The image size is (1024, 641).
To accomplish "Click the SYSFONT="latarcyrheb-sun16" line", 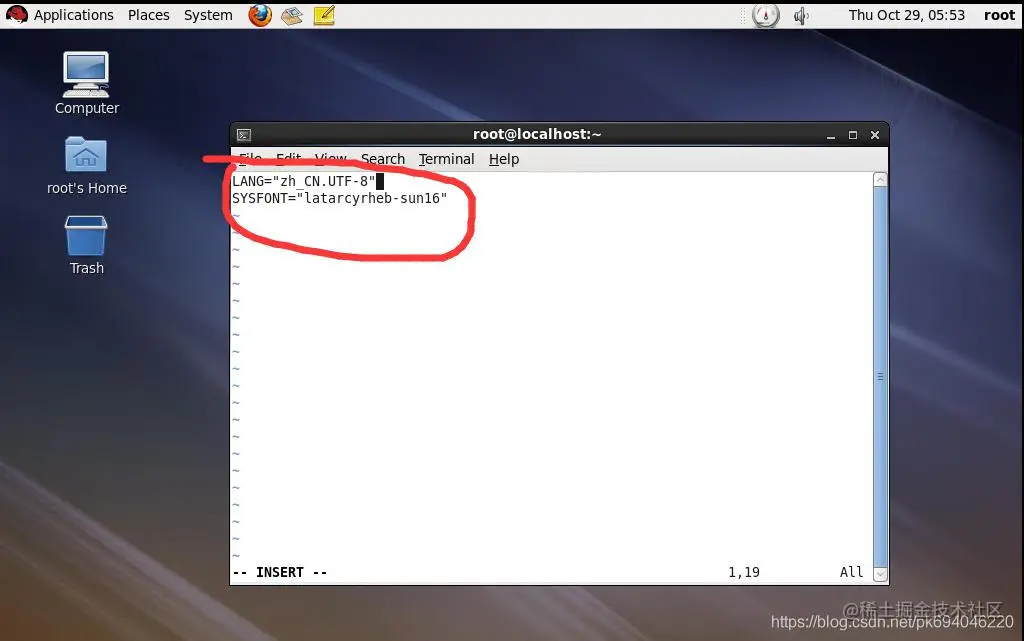I will (340, 198).
